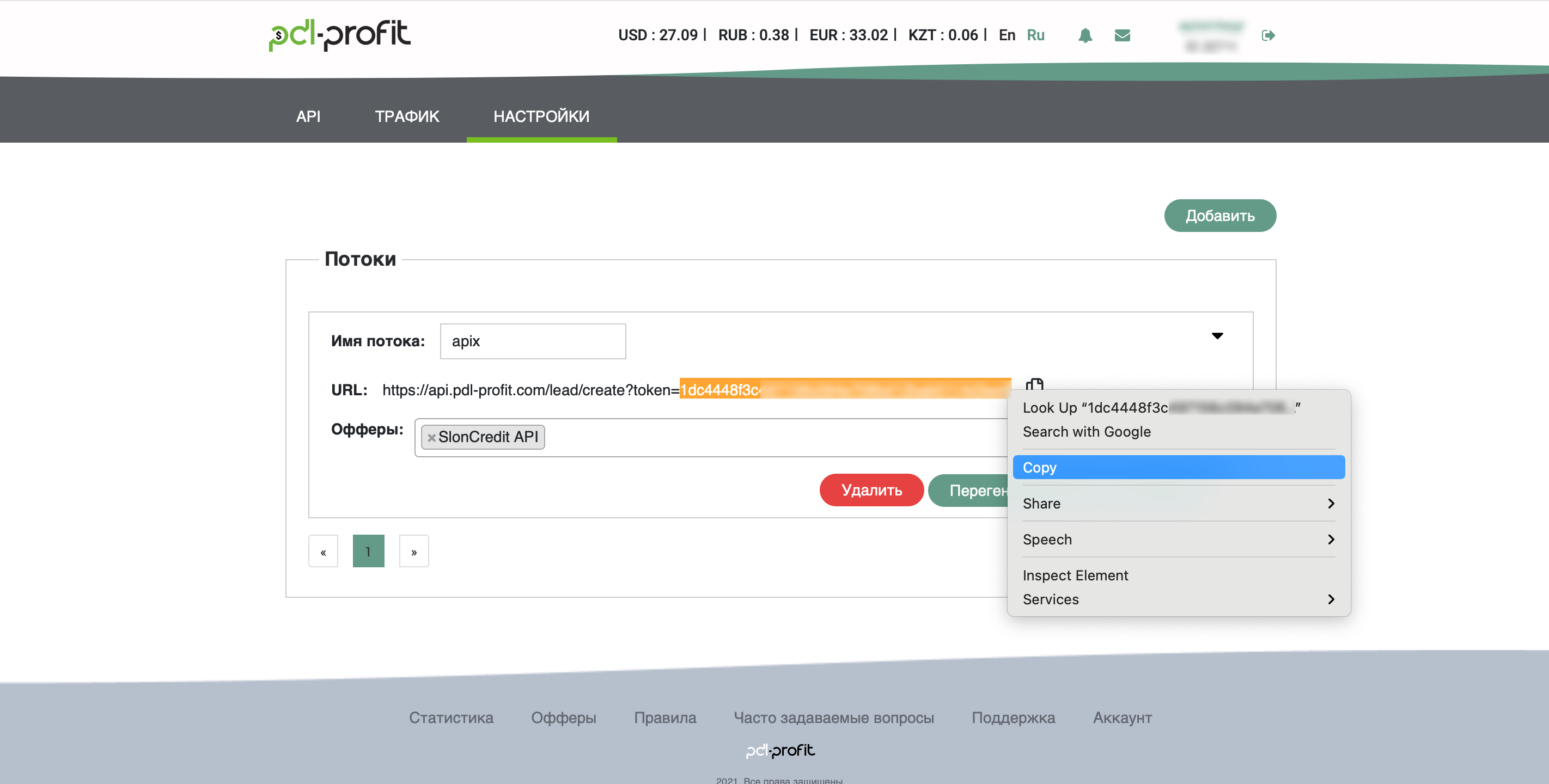This screenshot has width=1549, height=784.
Task: Expand the Share submenu
Action: (x=1179, y=503)
